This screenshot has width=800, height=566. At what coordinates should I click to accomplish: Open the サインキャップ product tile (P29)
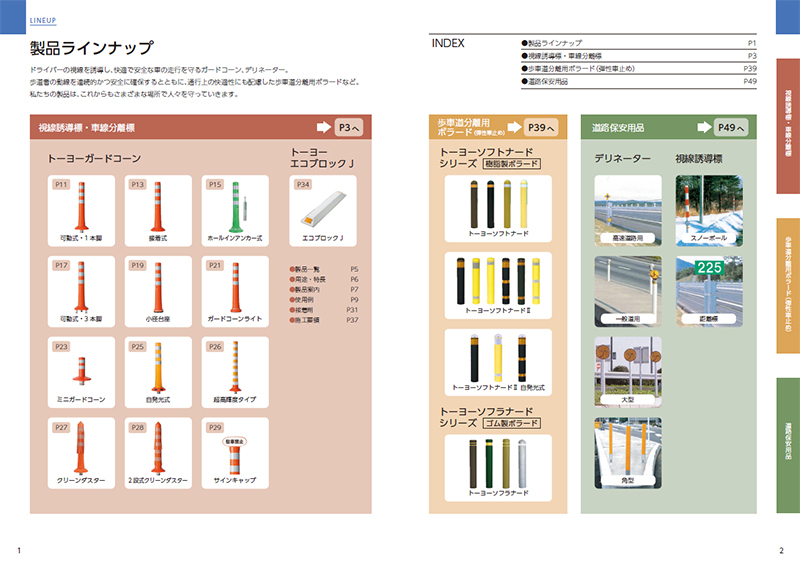235,454
